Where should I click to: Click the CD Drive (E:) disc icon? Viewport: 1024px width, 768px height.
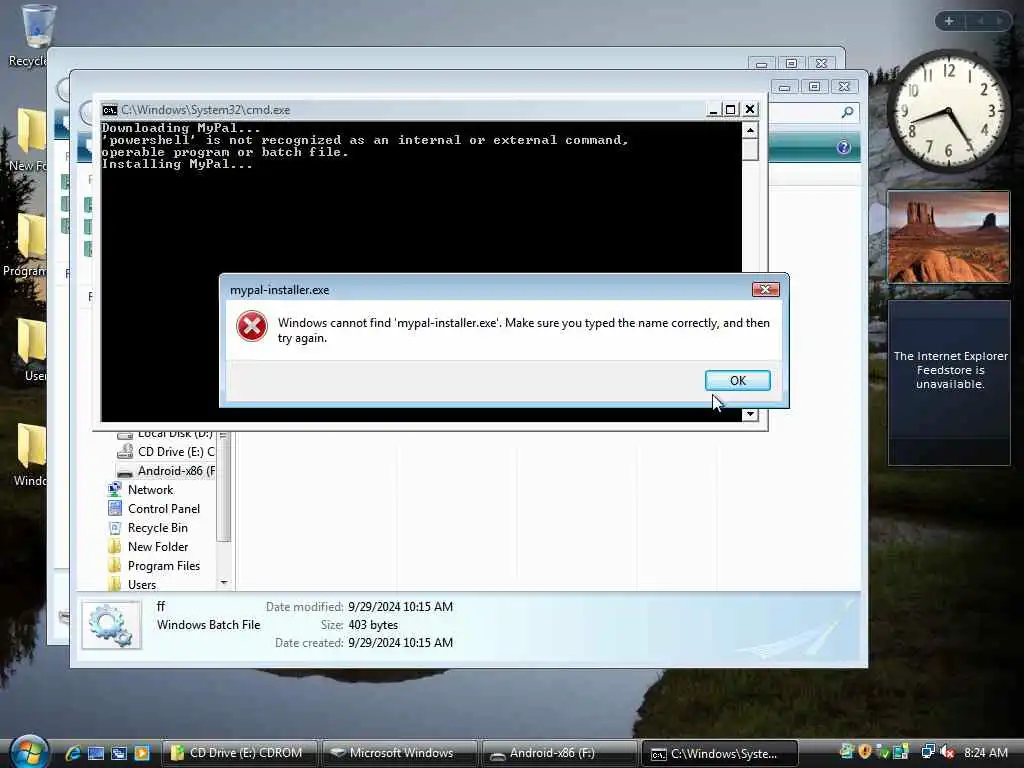click(x=125, y=451)
